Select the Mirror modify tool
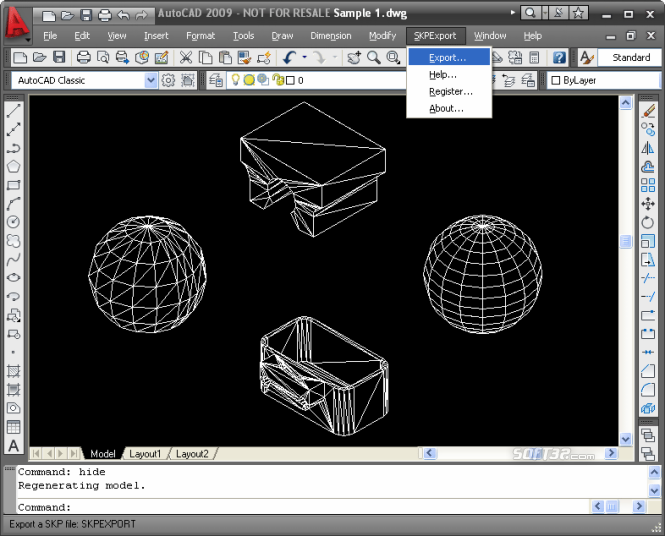This screenshot has width=665, height=536. click(x=648, y=148)
